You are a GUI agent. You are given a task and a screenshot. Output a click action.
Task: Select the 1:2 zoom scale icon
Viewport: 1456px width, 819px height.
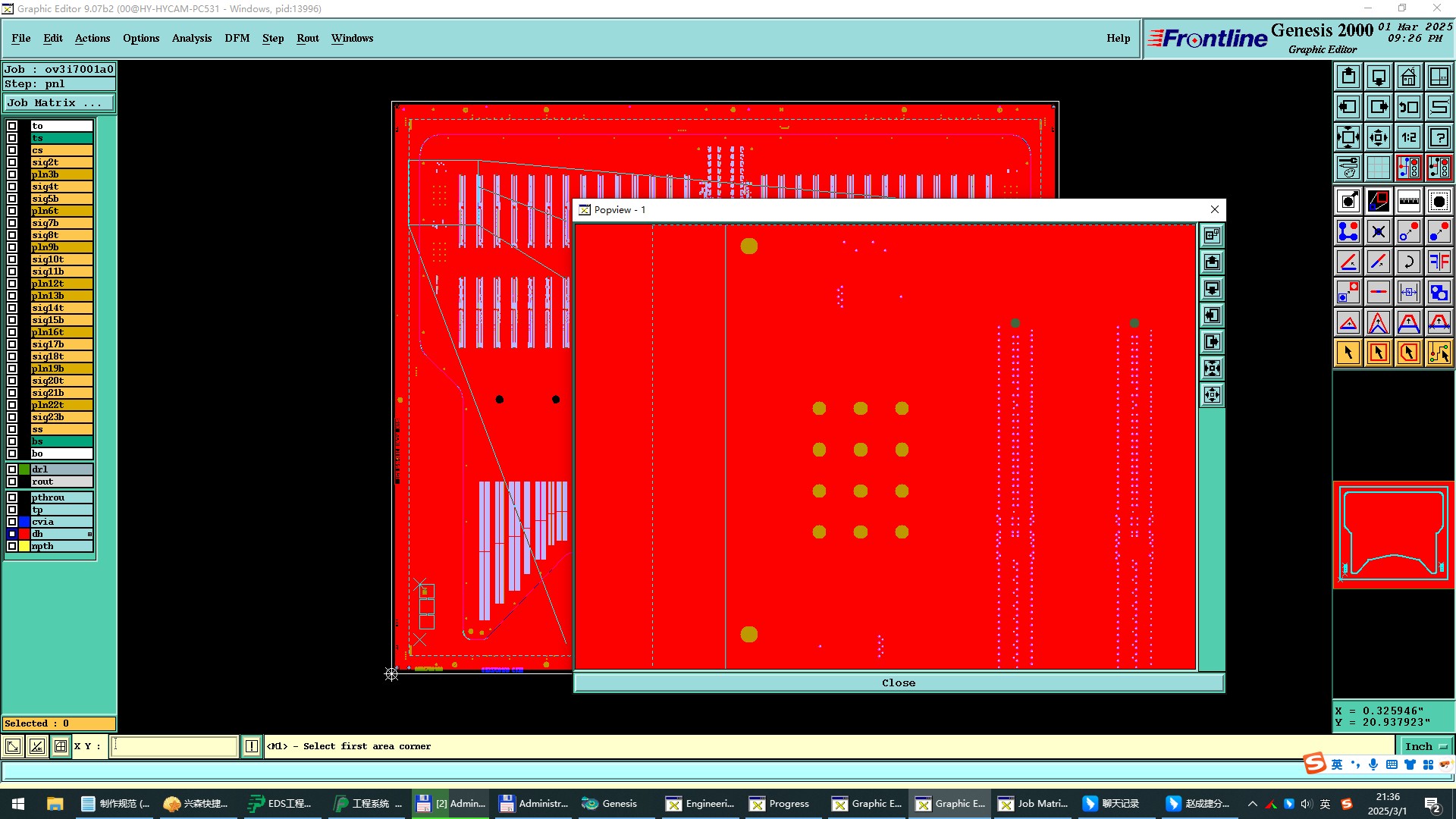pos(1408,137)
